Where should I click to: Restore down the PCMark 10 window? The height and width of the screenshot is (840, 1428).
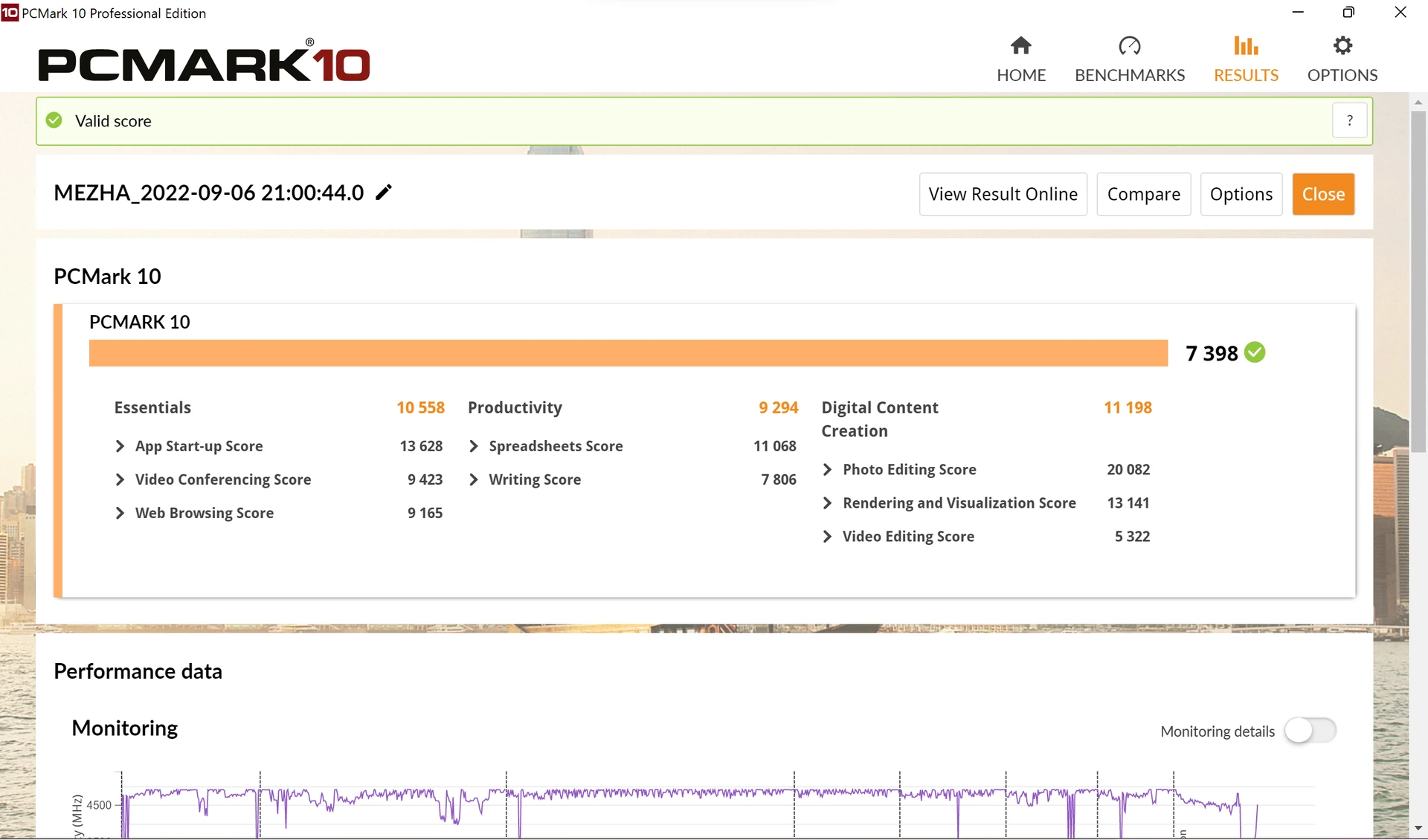[x=1348, y=12]
